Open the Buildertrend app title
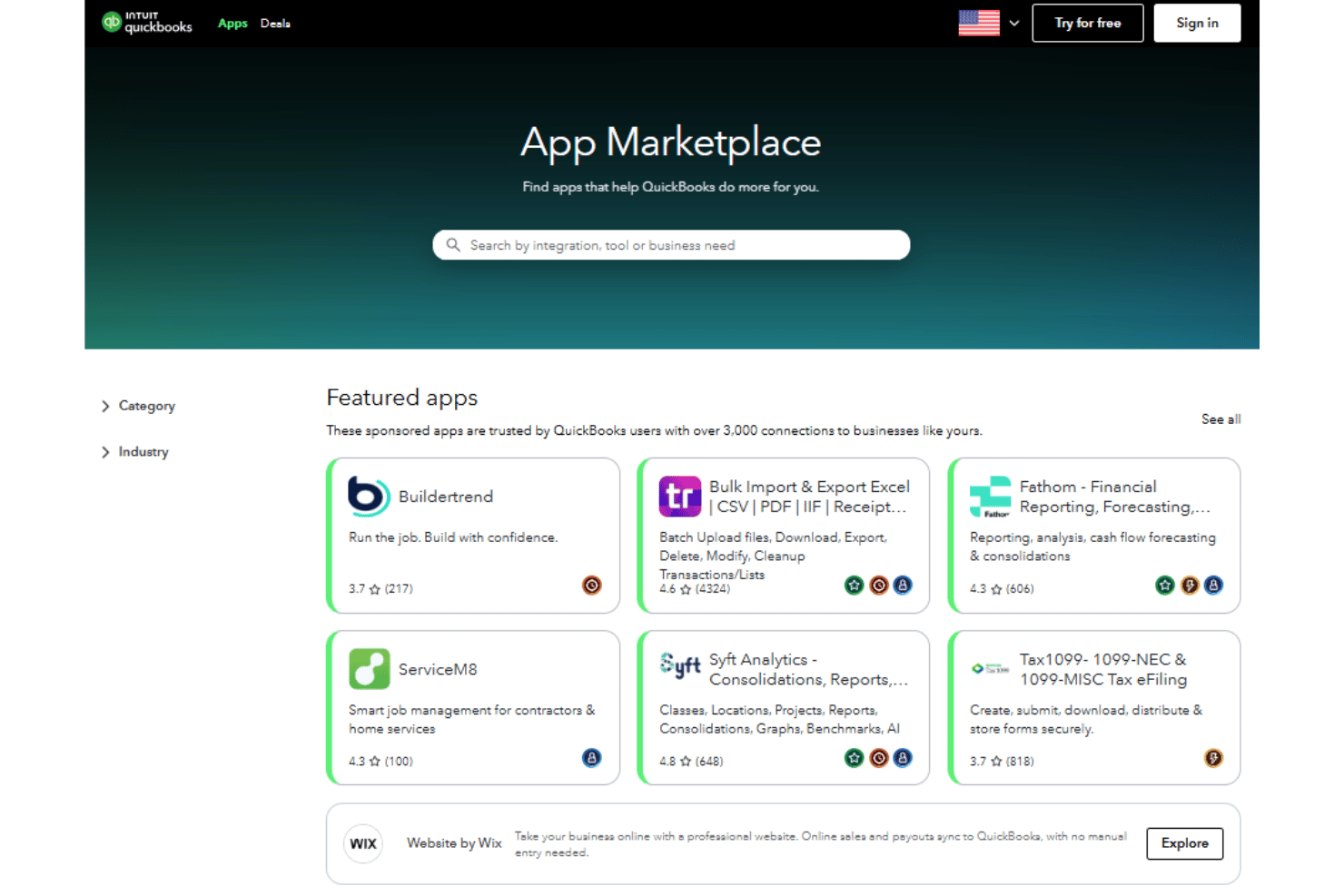Viewport: 1344px width, 896px height. 446,497
